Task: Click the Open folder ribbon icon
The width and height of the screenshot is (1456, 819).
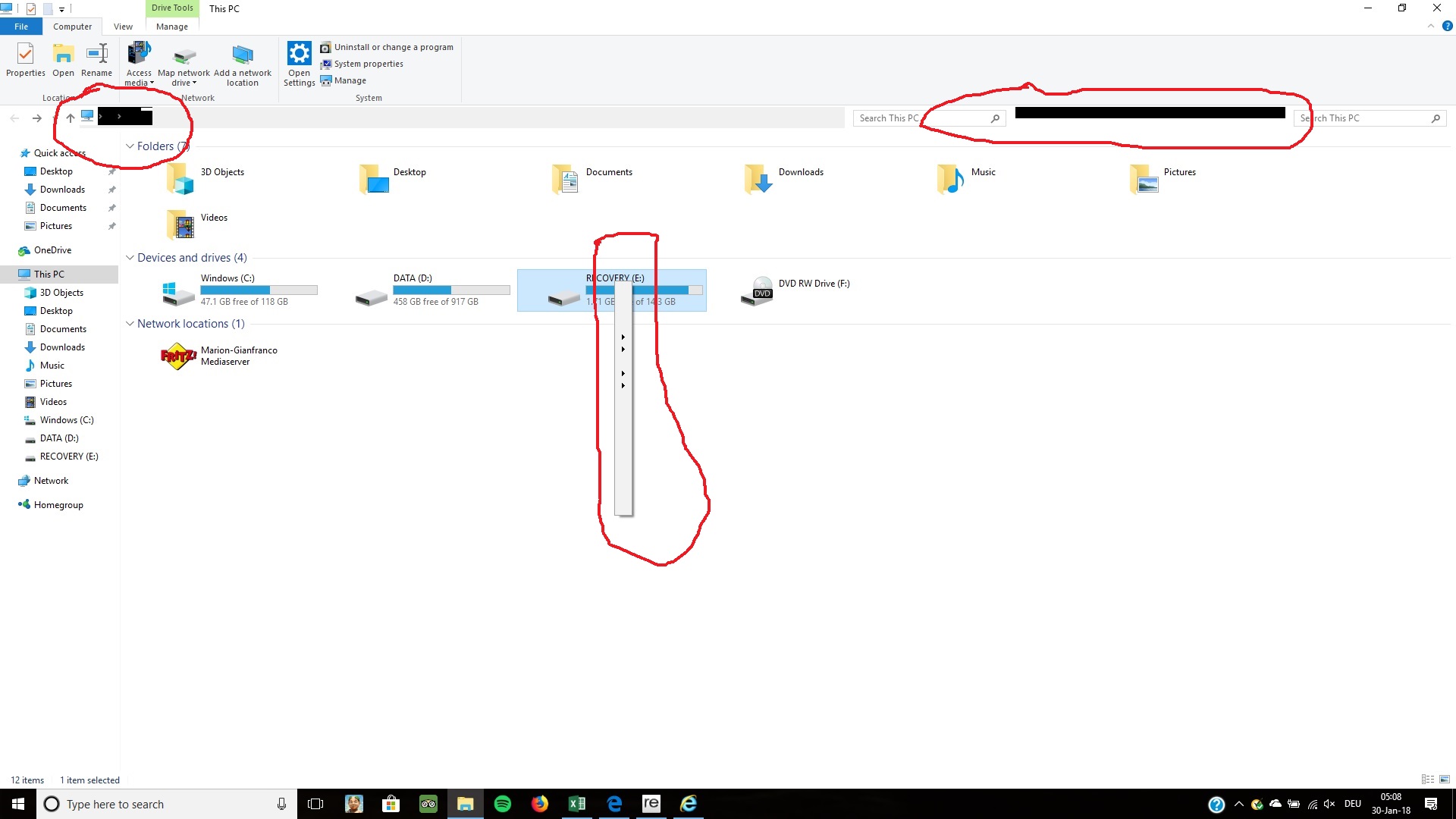Action: pyautogui.click(x=63, y=61)
